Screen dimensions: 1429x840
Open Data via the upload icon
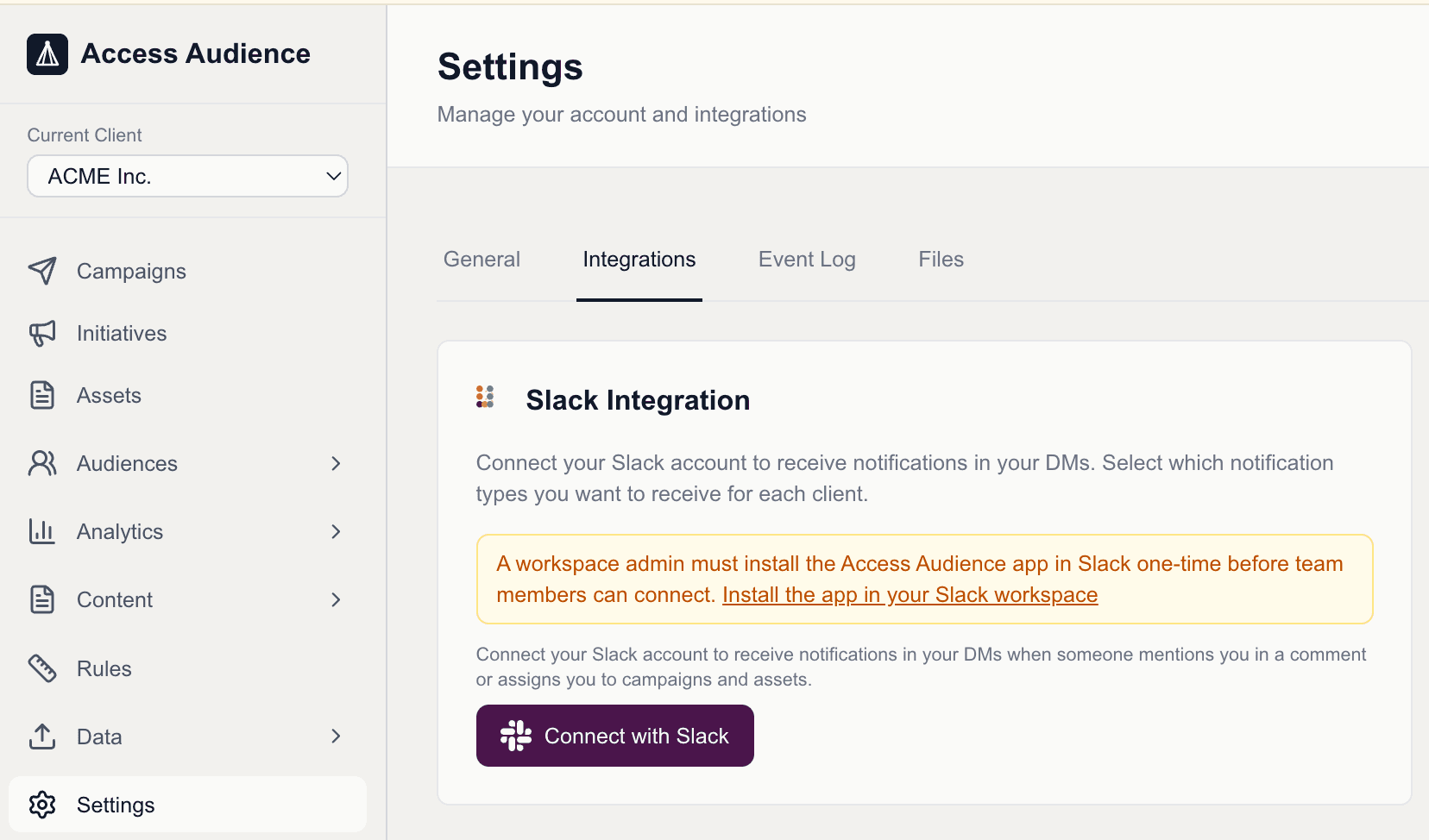point(43,737)
